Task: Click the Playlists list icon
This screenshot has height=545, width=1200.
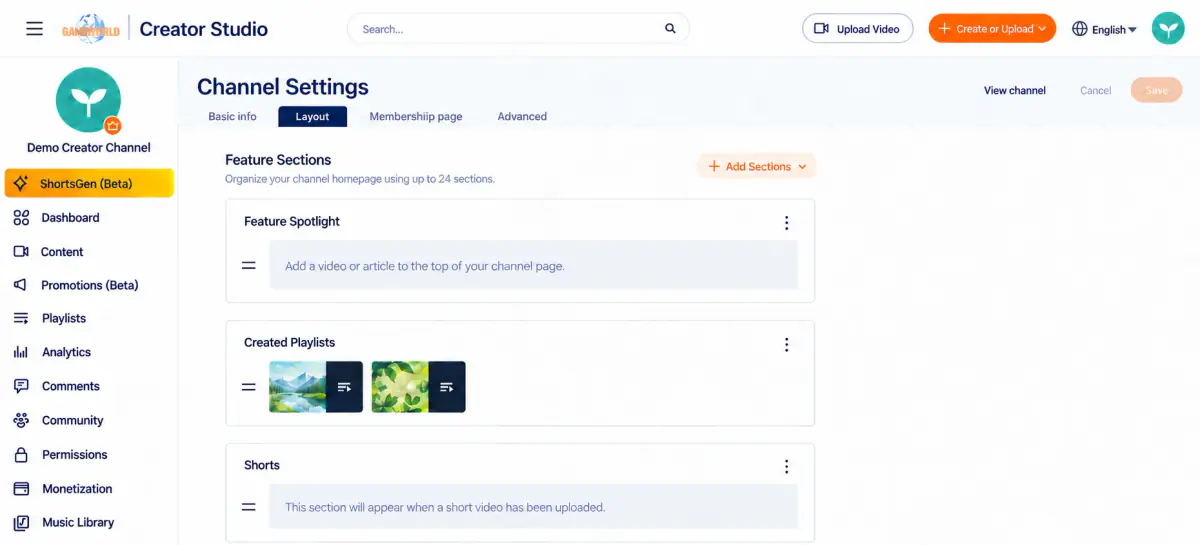Action: coord(21,318)
